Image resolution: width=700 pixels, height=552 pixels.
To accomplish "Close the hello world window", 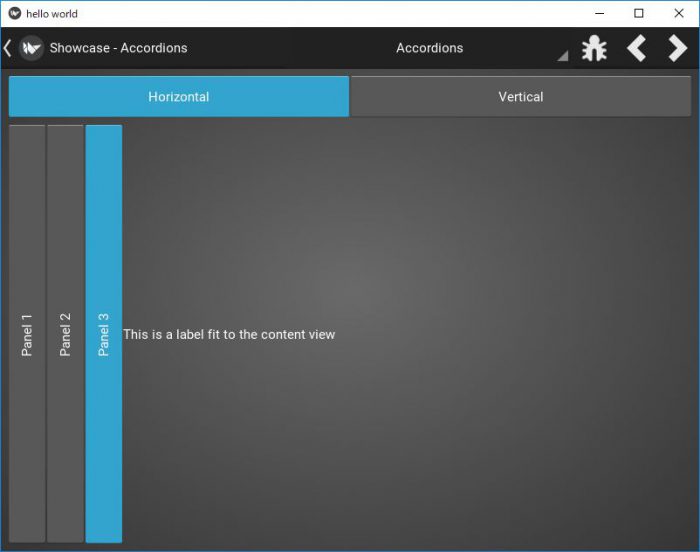I will coord(679,13).
